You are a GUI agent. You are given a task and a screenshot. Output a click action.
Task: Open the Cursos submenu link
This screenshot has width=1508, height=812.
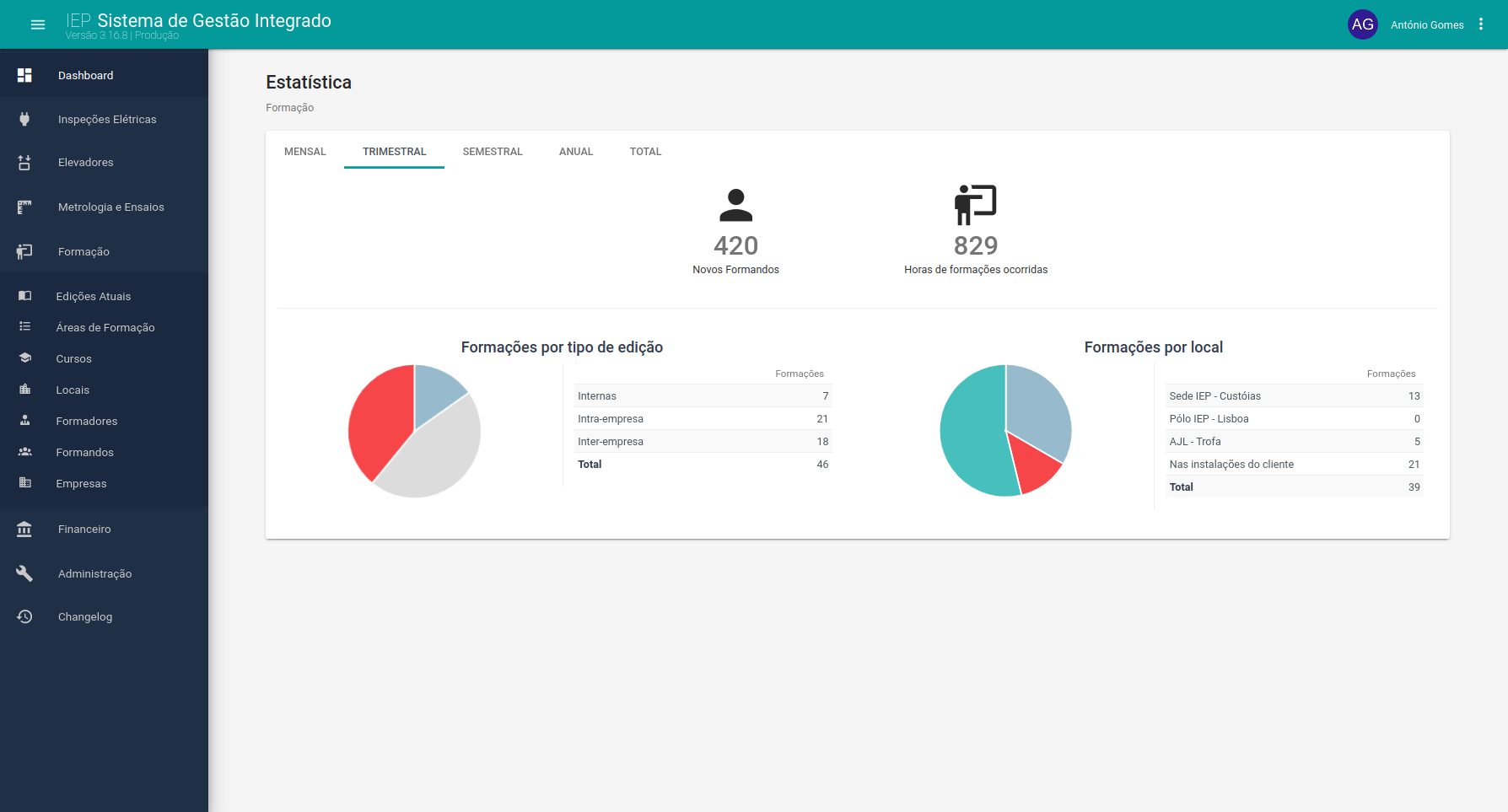[x=104, y=358]
